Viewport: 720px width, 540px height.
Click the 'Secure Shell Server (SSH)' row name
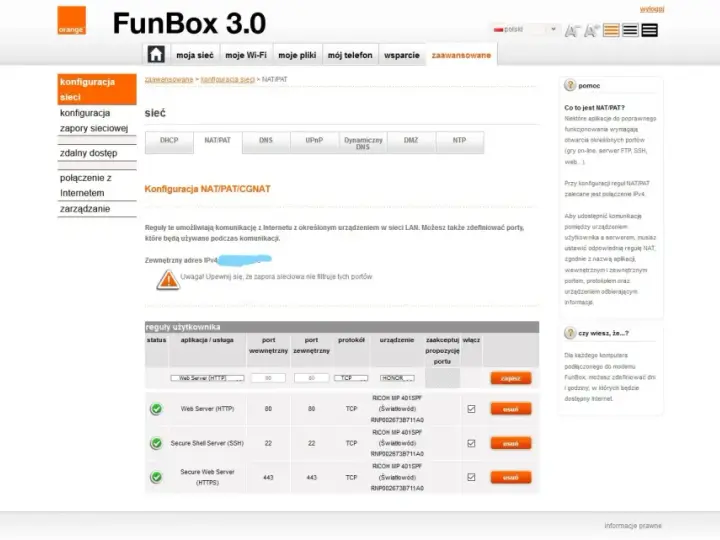207,443
